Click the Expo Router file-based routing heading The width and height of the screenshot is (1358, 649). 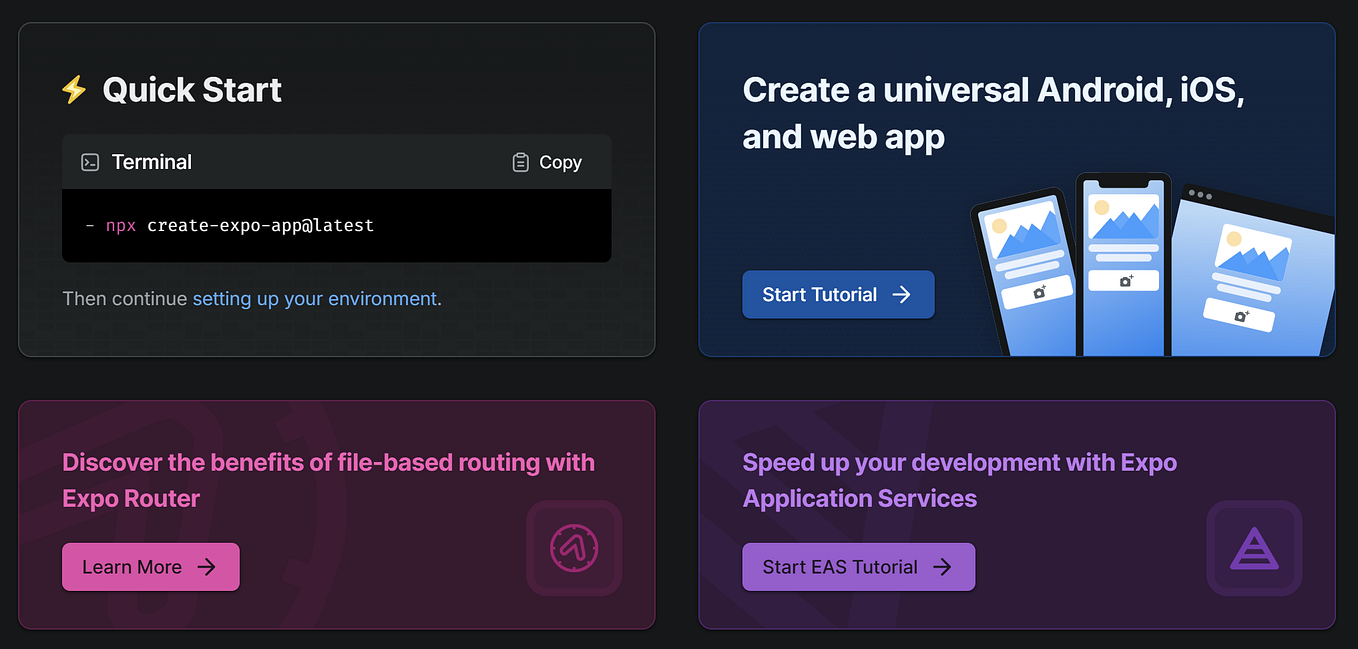pyautogui.click(x=328, y=479)
